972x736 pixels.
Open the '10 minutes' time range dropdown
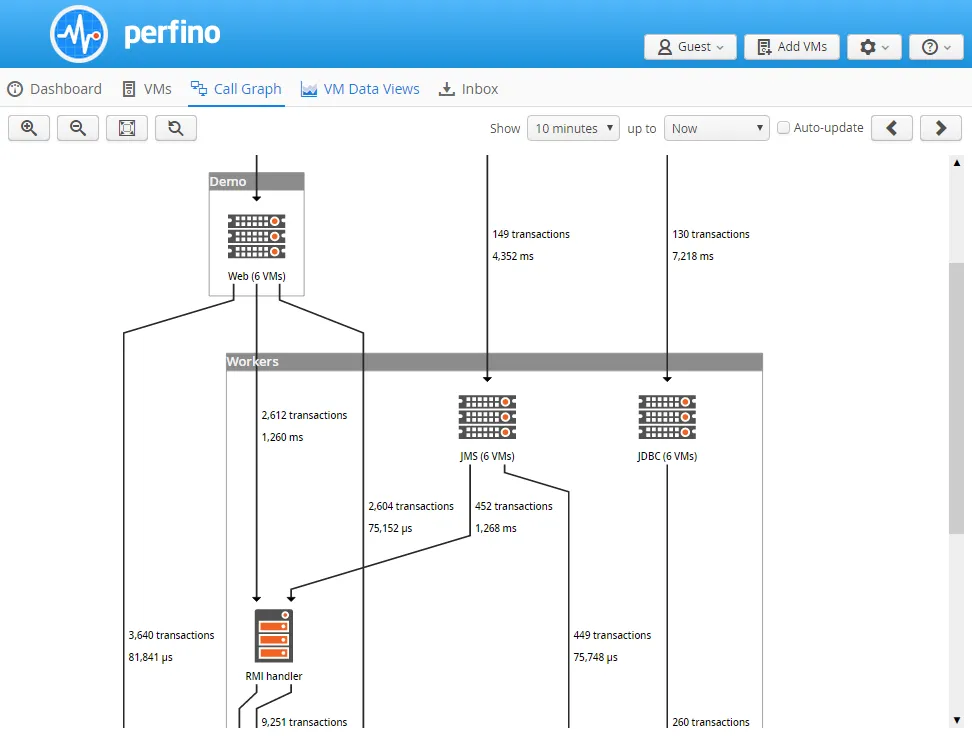tap(573, 127)
